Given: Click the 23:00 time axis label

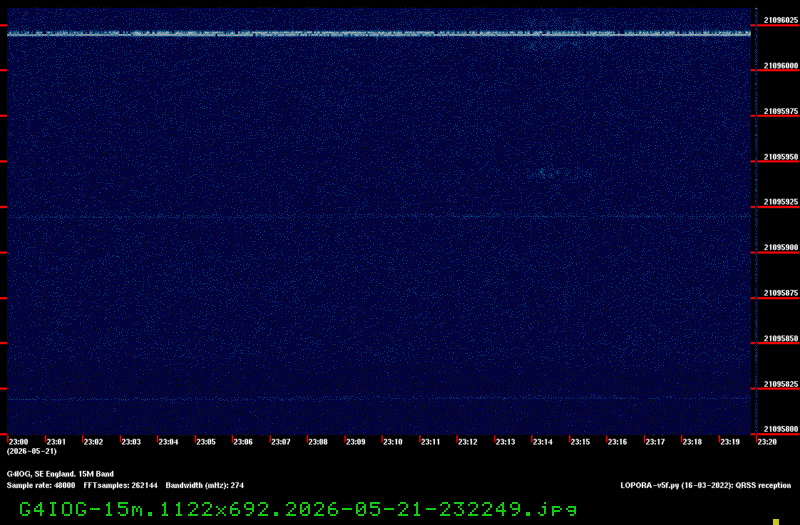Looking at the screenshot, I should (19, 442).
